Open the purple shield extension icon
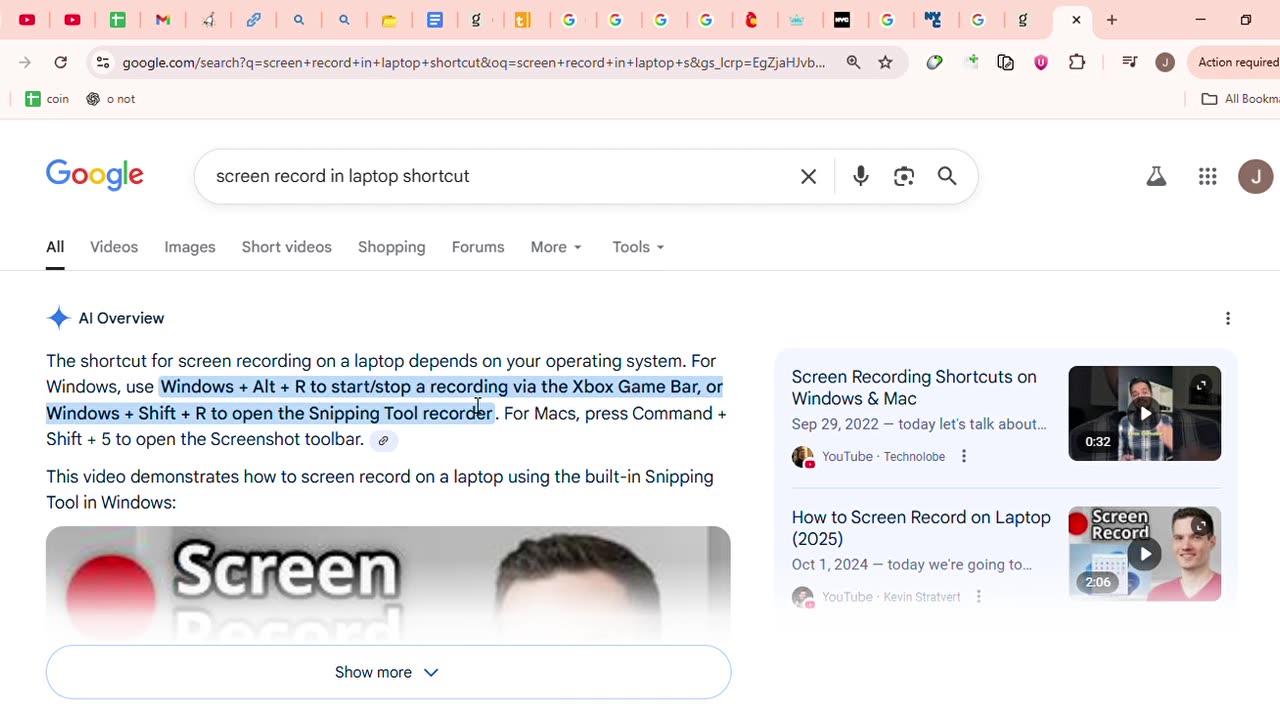Screen dimensions: 1280x720 point(1041,62)
